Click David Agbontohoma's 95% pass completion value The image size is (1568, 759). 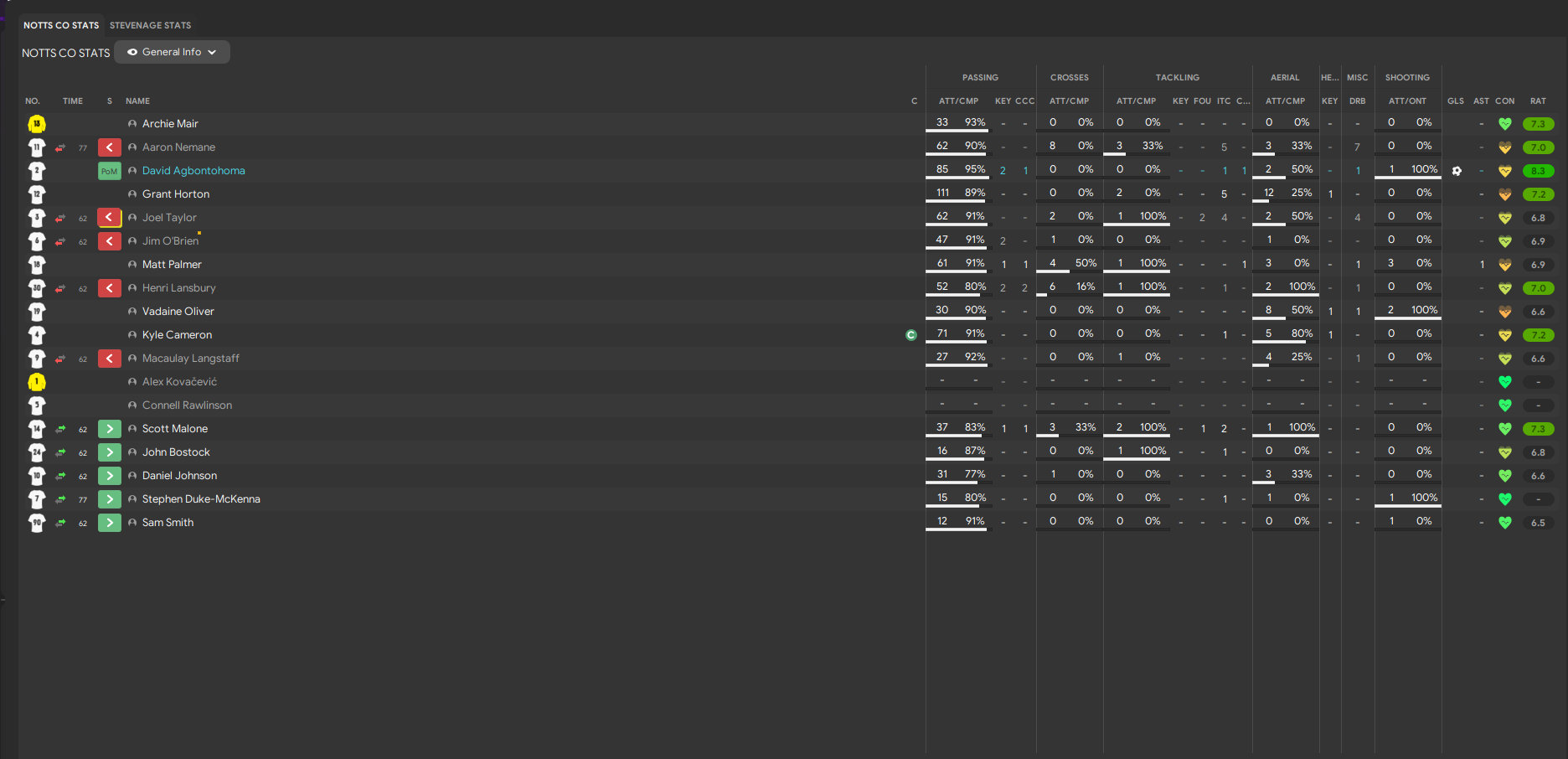(x=975, y=169)
